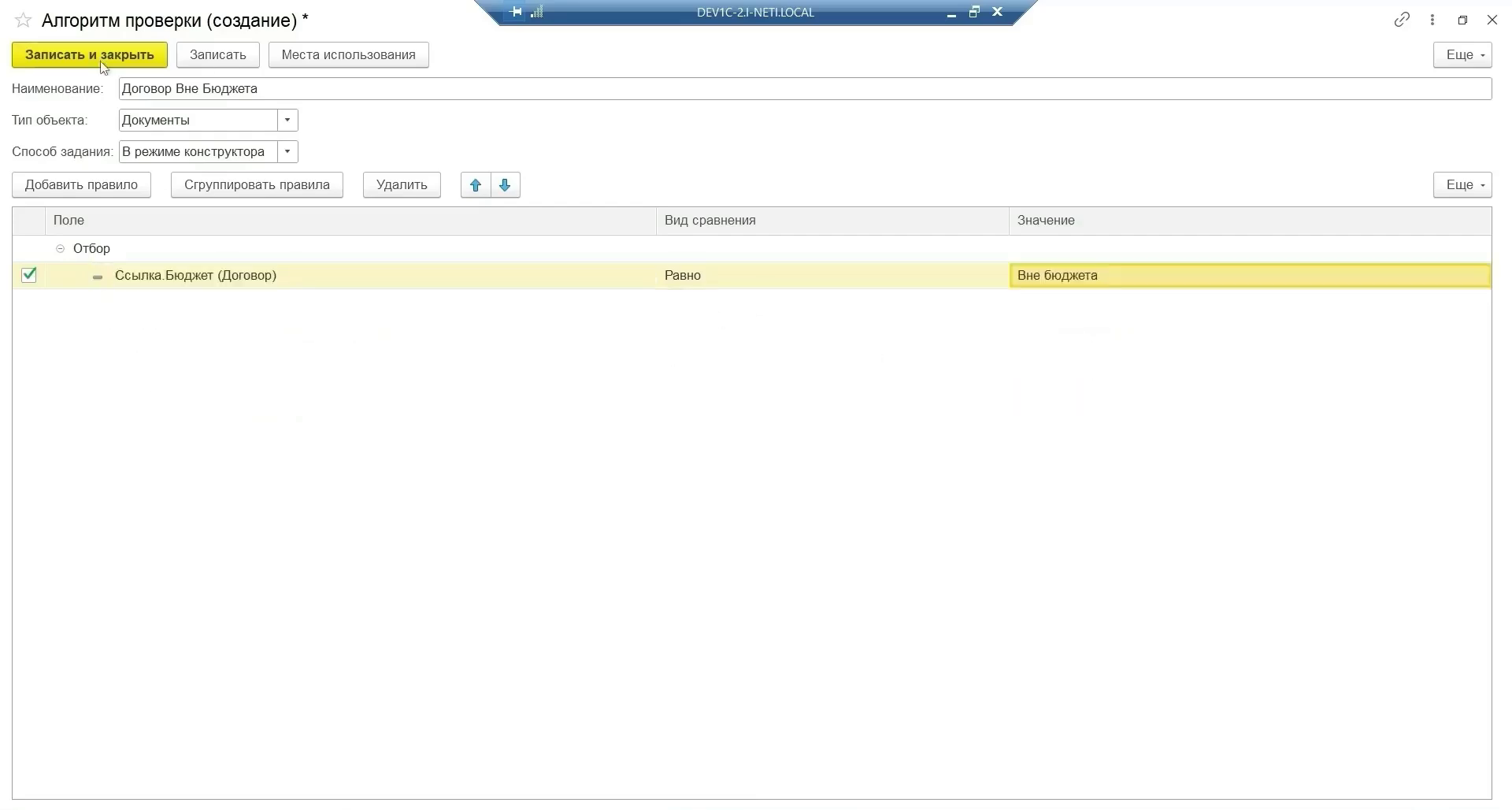Click the get link chain icon

click(1402, 20)
